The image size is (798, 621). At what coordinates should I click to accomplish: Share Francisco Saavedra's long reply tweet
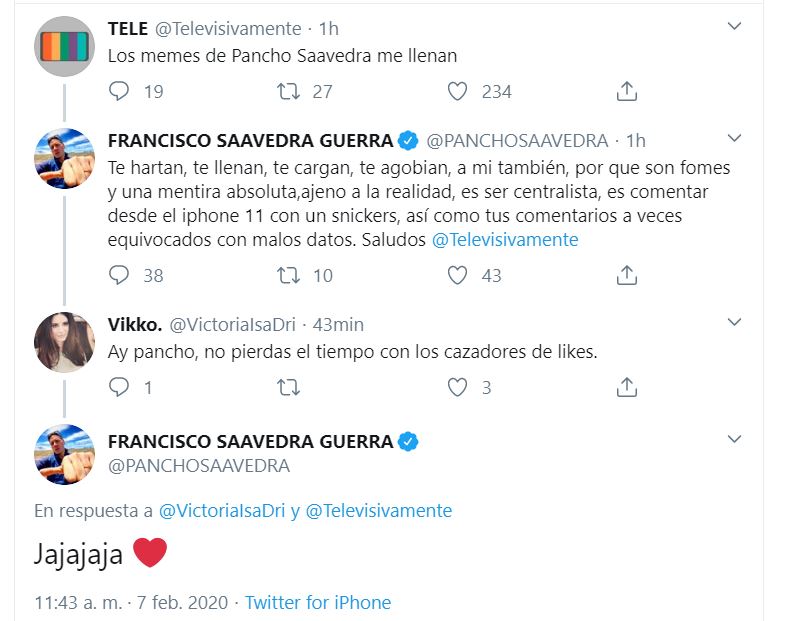626,275
